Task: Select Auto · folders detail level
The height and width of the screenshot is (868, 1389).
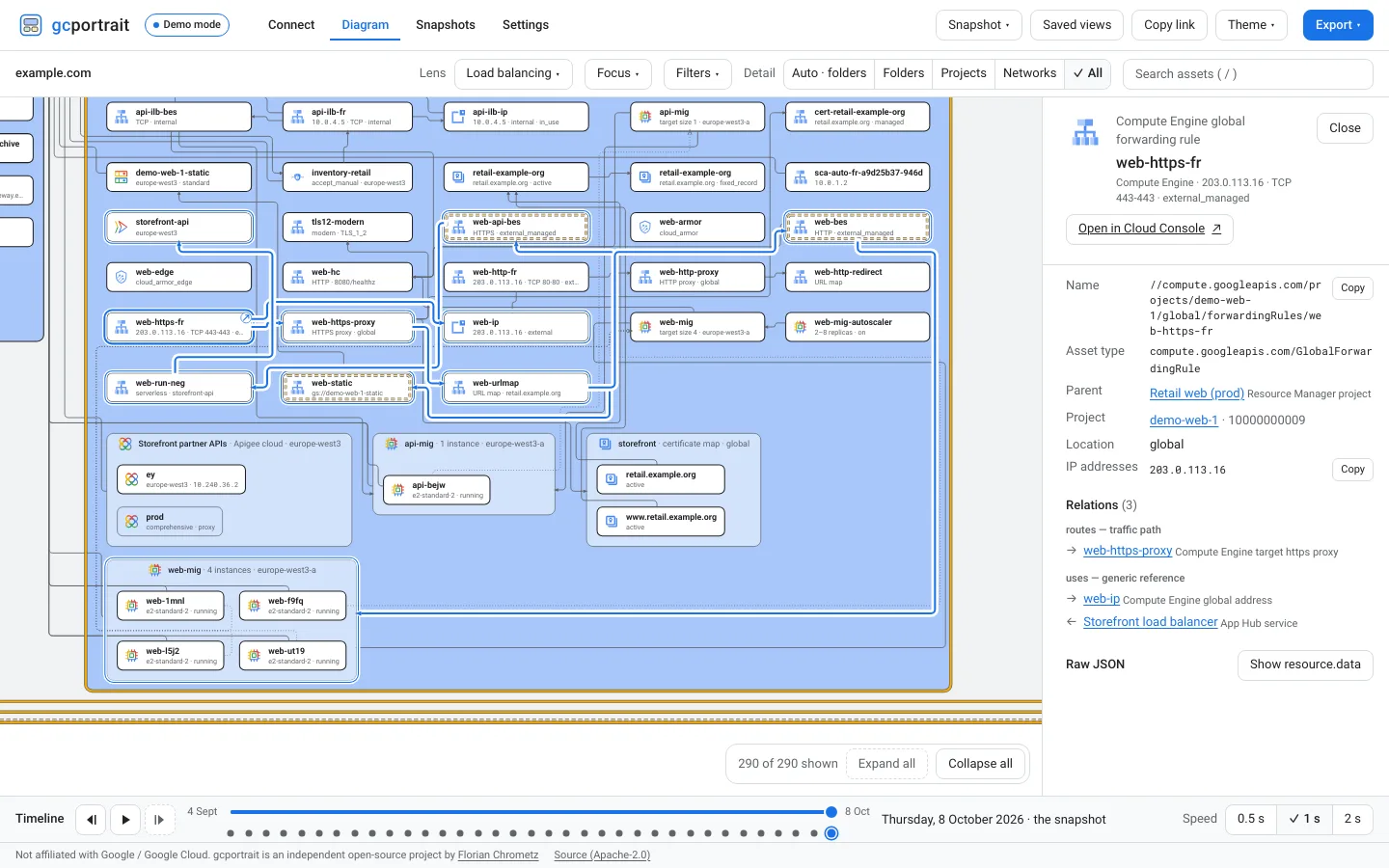Action: coord(829,73)
